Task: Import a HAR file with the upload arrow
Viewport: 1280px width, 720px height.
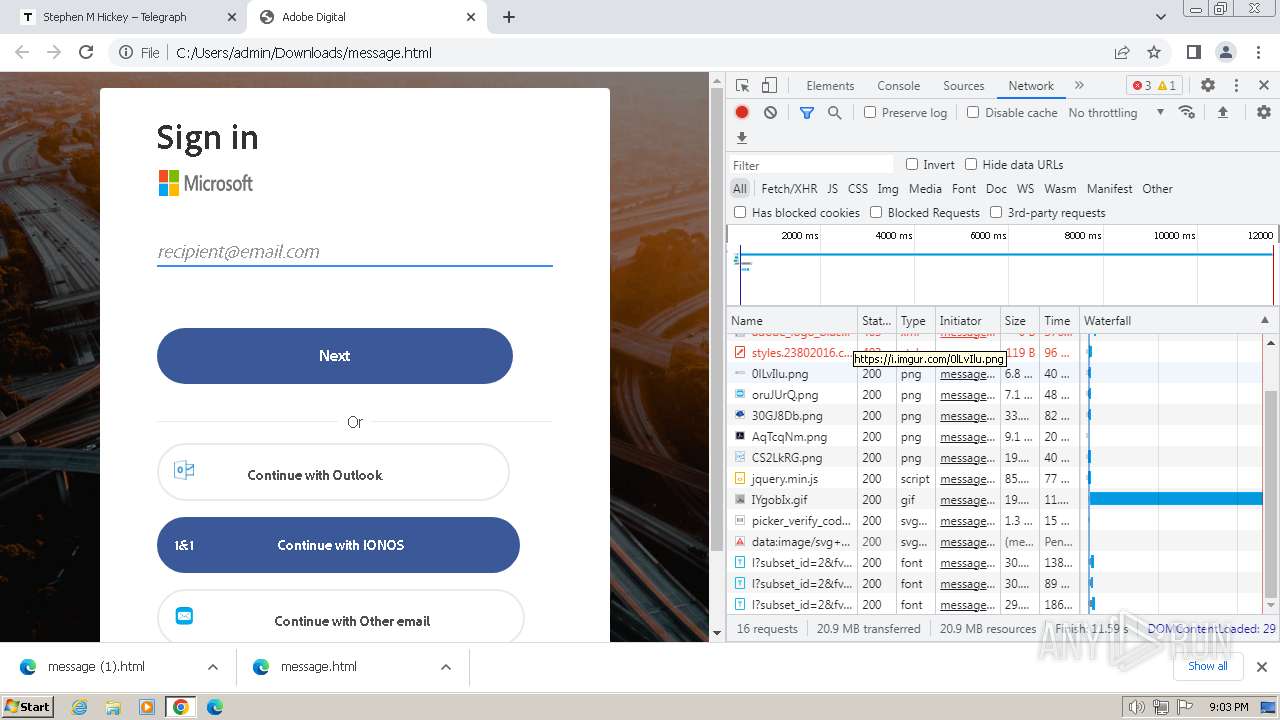Action: (1222, 112)
